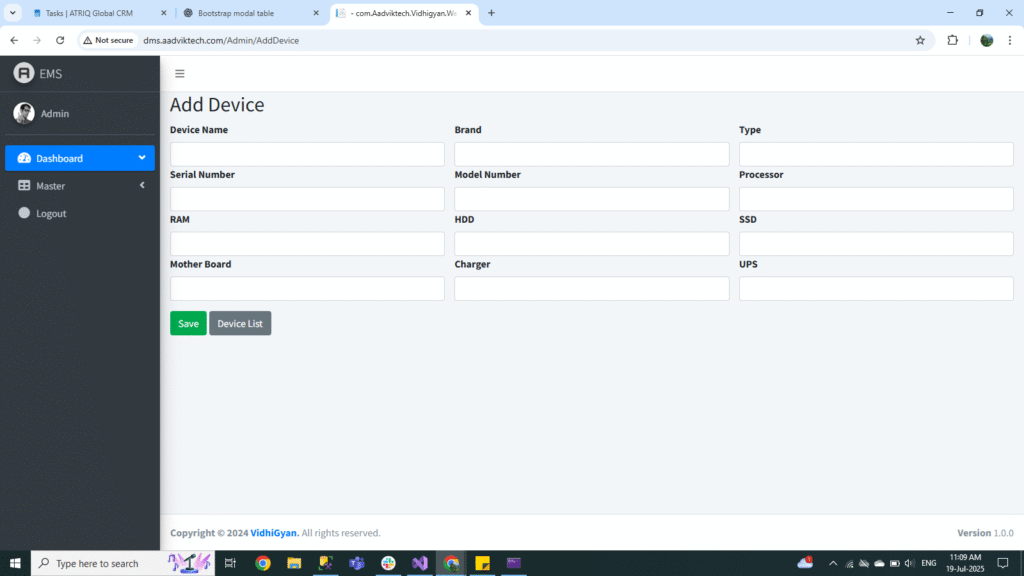Open a new browser tab
Screen dimensions: 1024x576
pyautogui.click(x=491, y=13)
